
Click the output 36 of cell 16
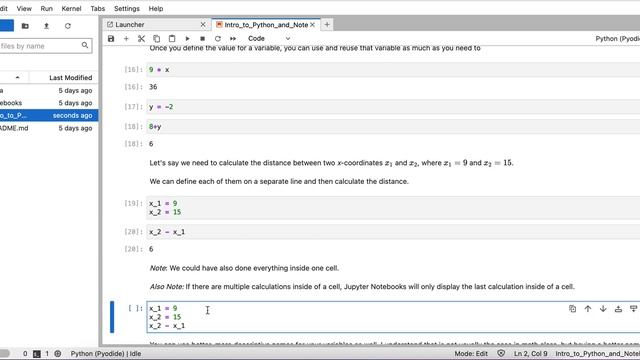coord(153,87)
